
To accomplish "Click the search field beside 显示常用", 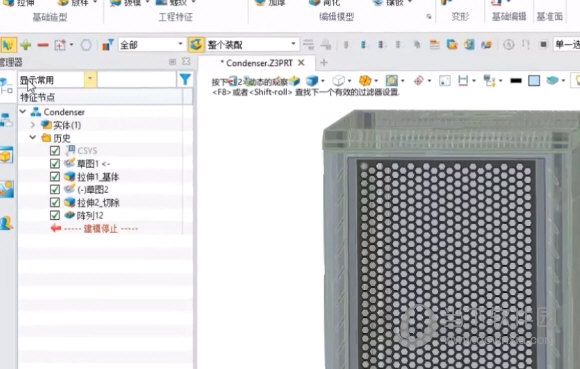I will [136, 79].
